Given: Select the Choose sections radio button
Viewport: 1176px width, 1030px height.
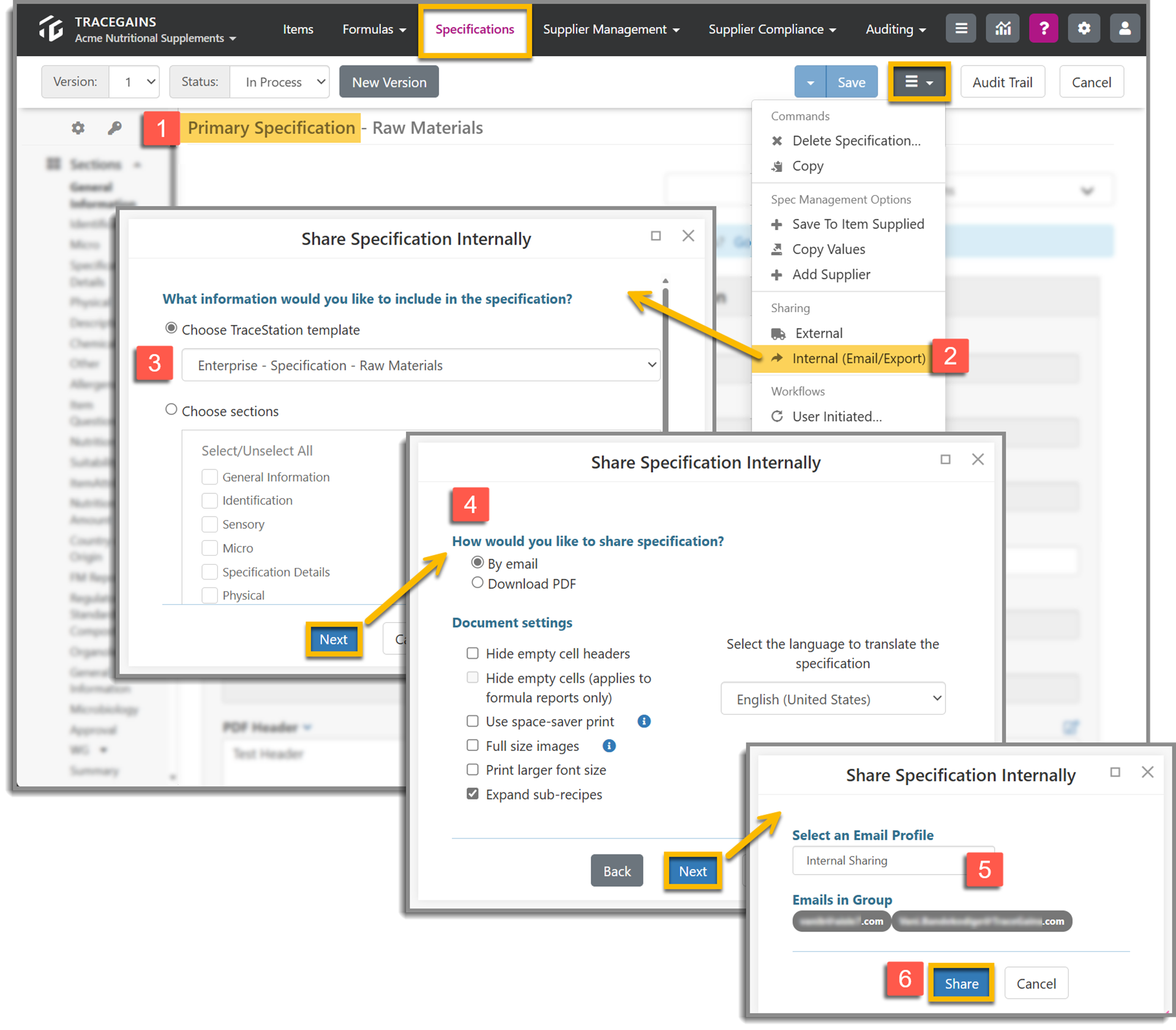Looking at the screenshot, I should 171,410.
